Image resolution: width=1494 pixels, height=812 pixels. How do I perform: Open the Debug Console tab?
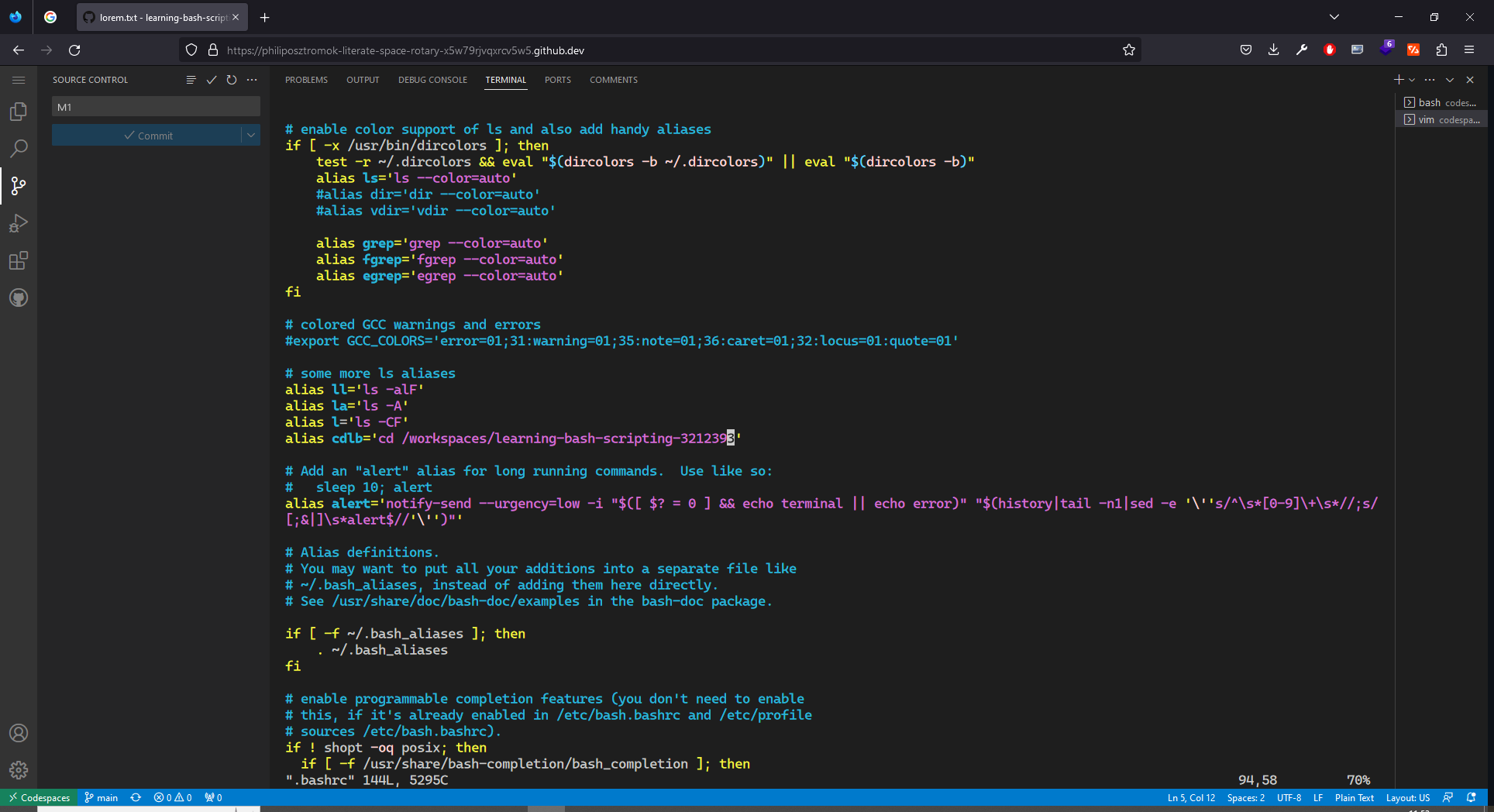432,80
